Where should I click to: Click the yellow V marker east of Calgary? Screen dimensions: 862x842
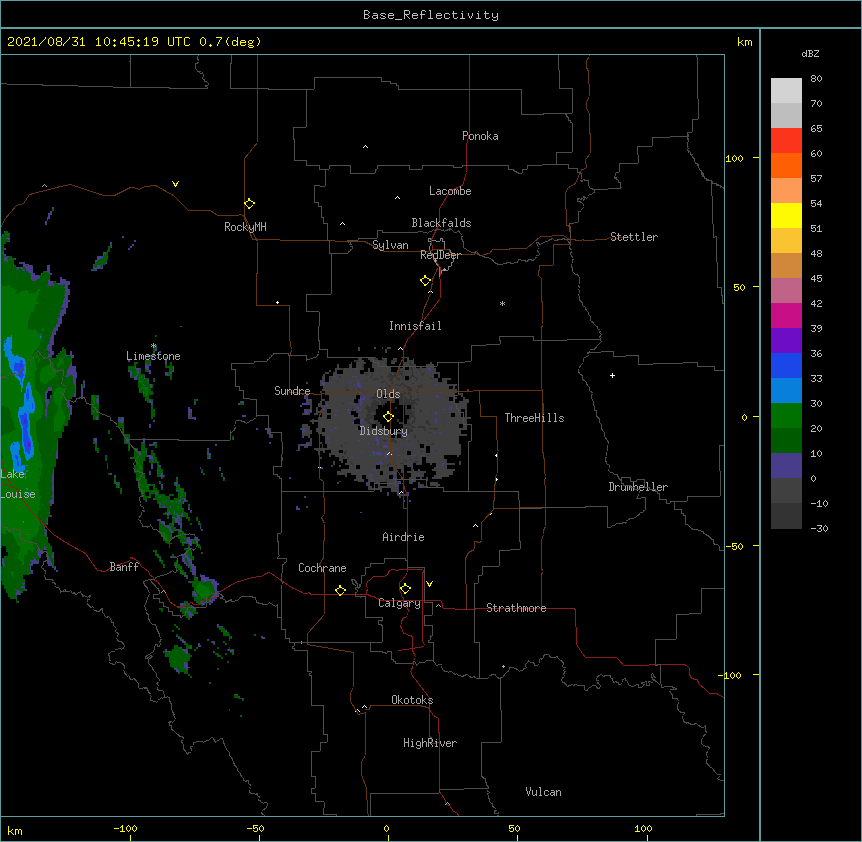(x=429, y=584)
